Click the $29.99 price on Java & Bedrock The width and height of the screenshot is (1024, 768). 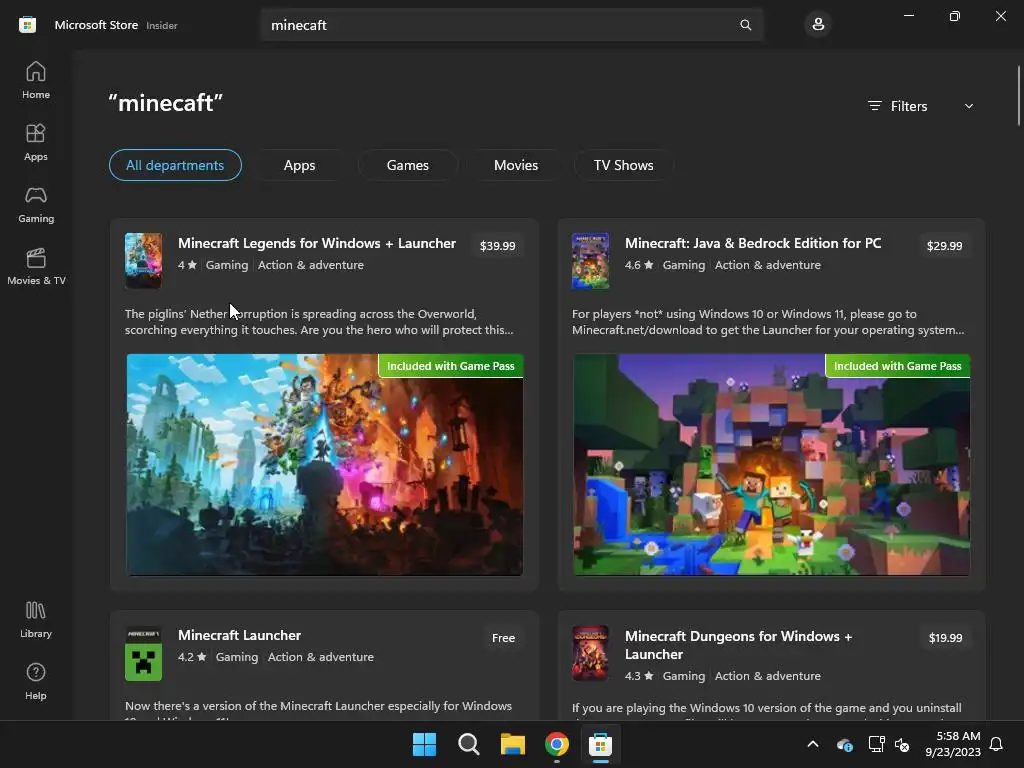[944, 246]
